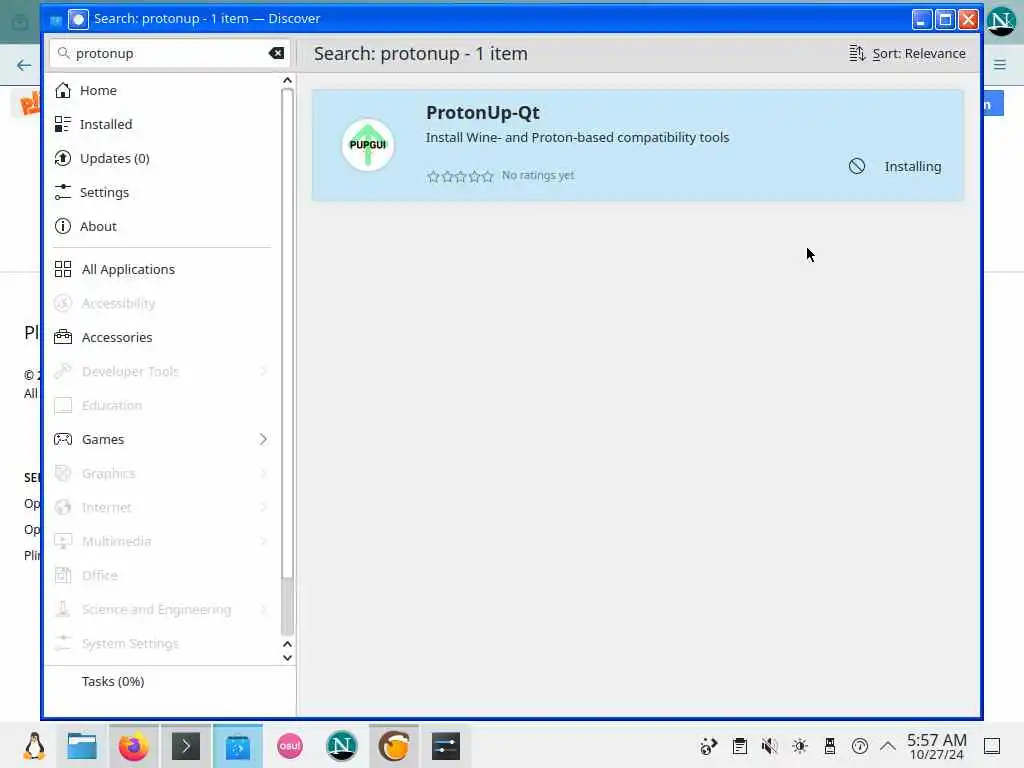Viewport: 1024px width, 768px height.
Task: Click the All Applications grid icon
Action: 63,269
